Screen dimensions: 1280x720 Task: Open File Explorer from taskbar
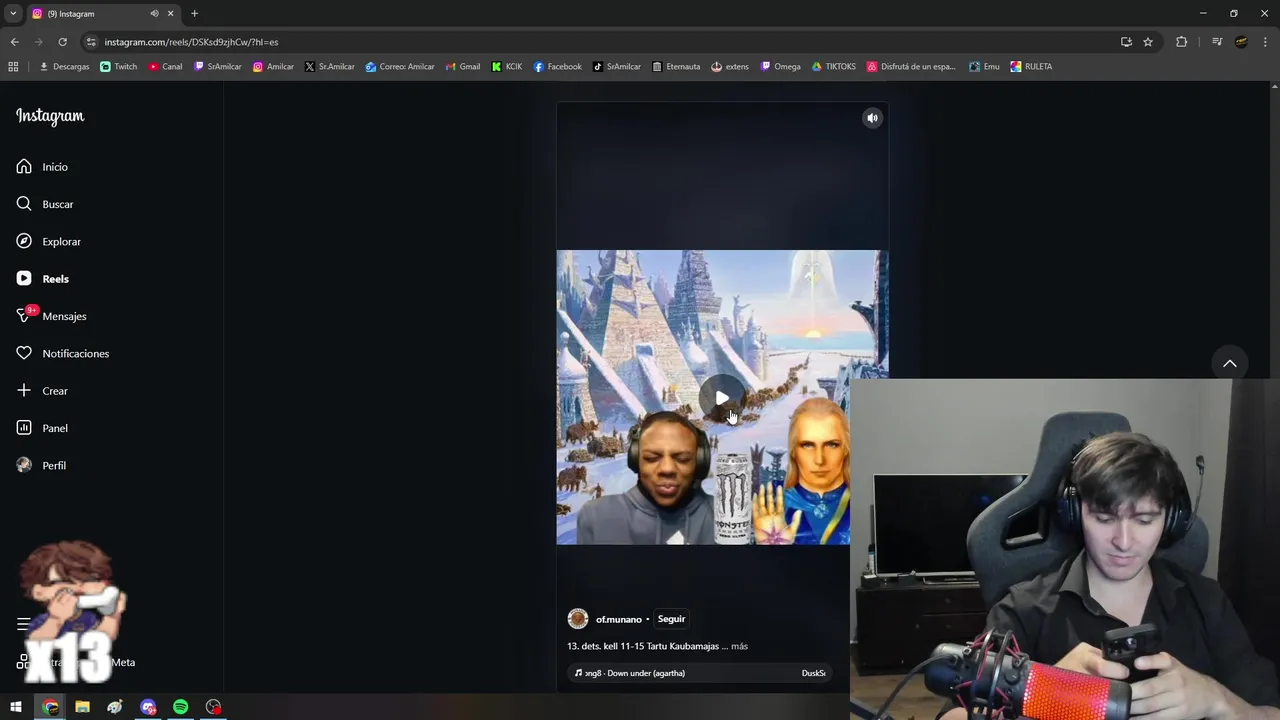[x=82, y=707]
